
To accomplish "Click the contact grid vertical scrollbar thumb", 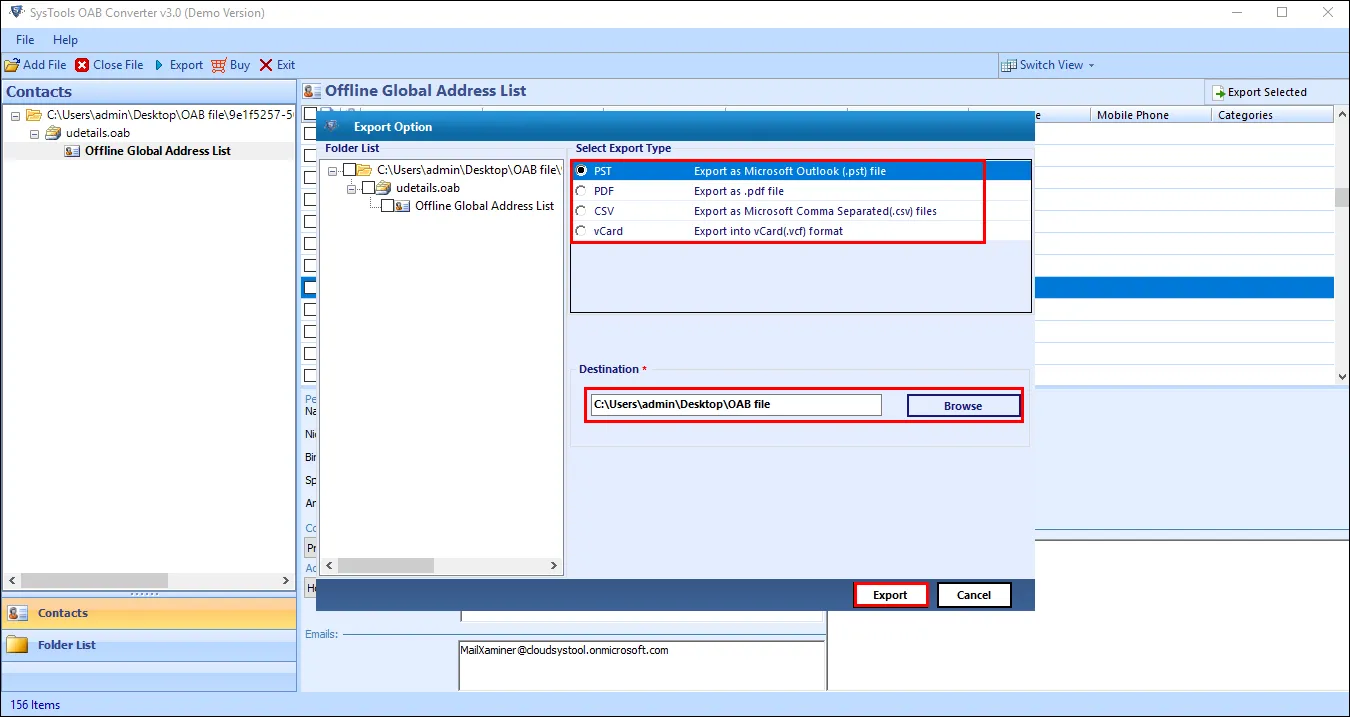I will (x=1342, y=196).
